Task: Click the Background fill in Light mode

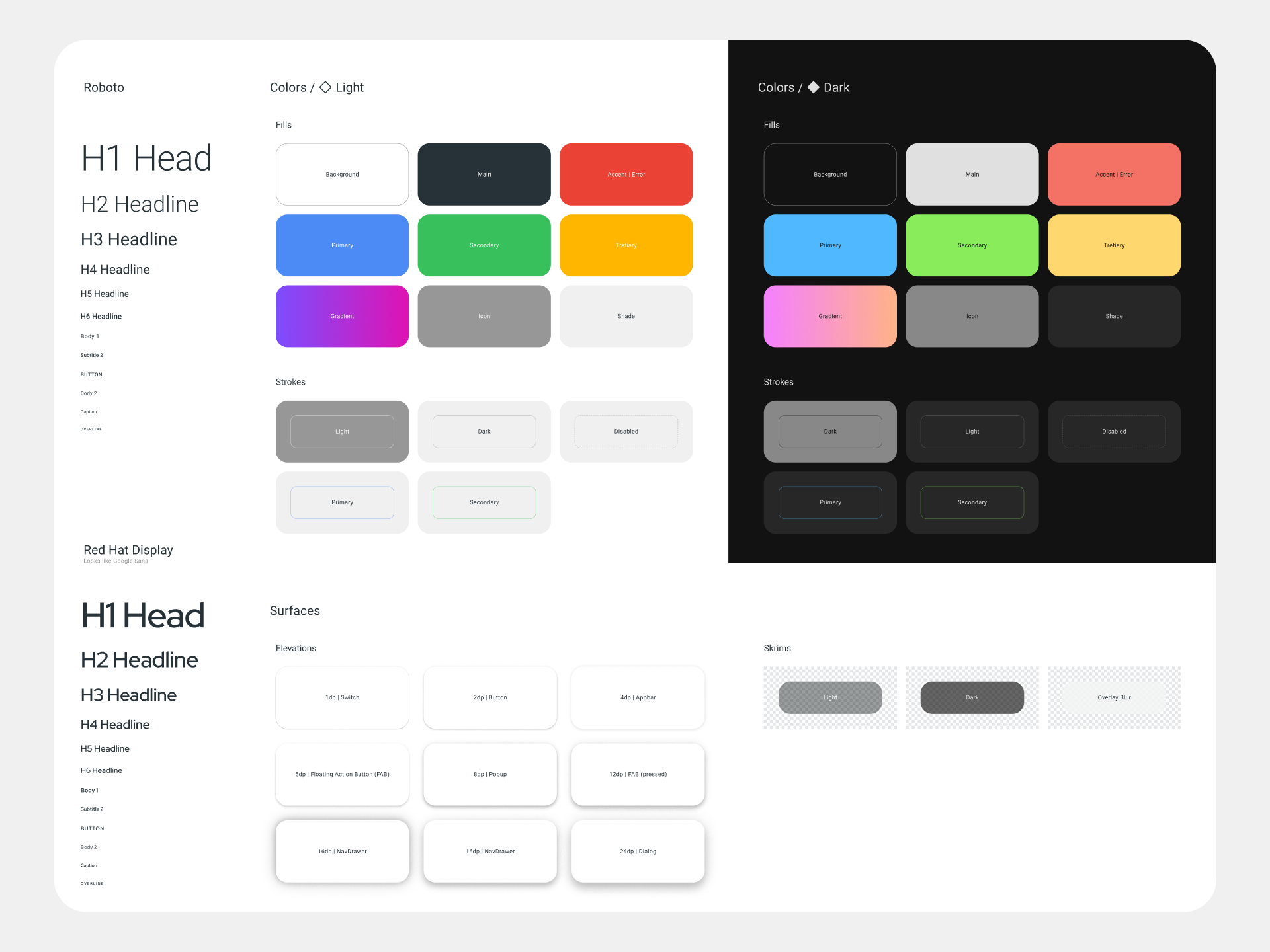Action: (342, 175)
